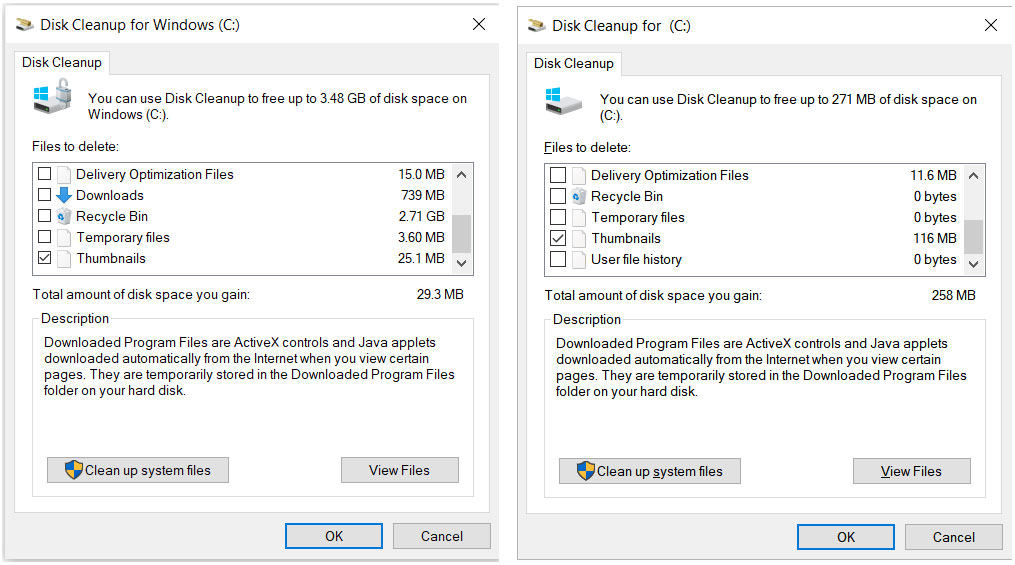Screen dimensions: 1015x565
Task: Click User file history page icon
Action: (x=579, y=259)
